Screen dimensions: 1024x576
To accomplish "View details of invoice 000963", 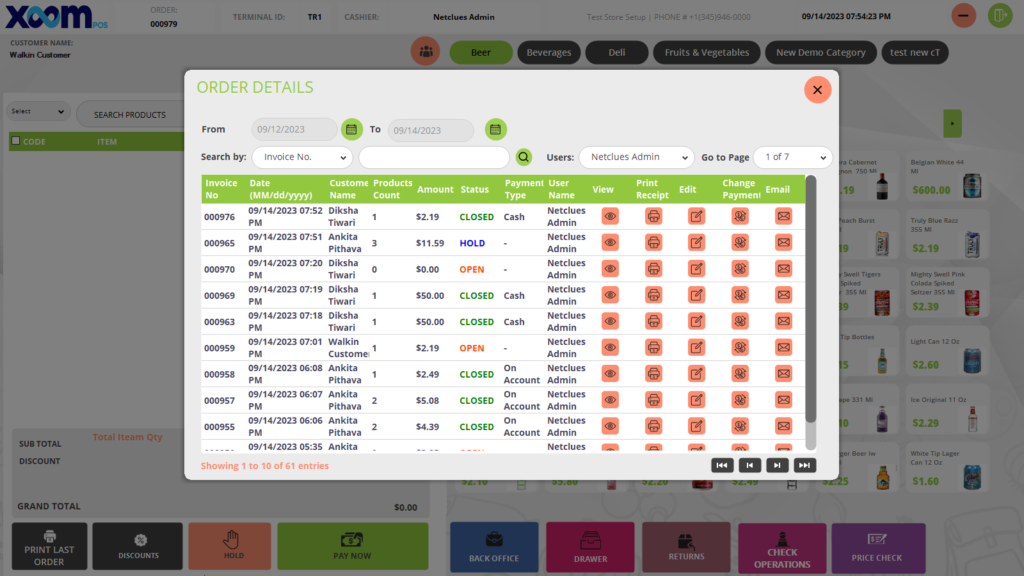I will (x=610, y=322).
